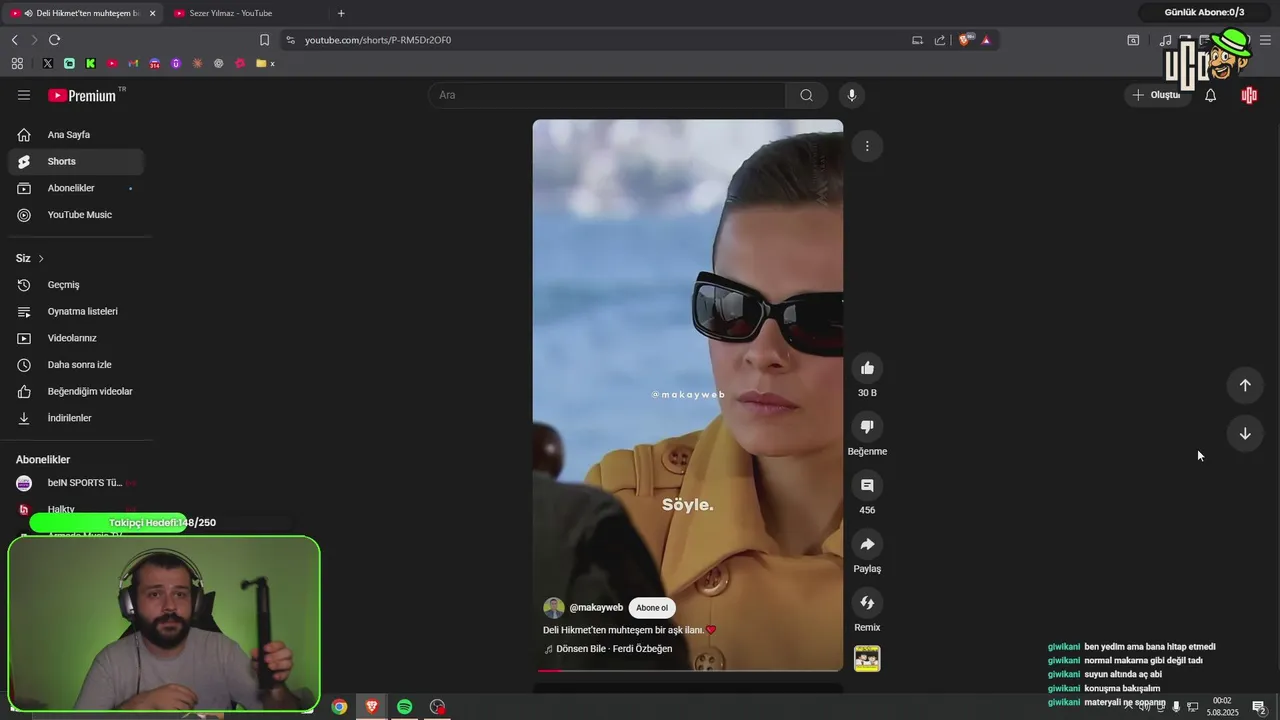The image size is (1280, 720).
Task: Reload the current page
Action: (x=54, y=40)
